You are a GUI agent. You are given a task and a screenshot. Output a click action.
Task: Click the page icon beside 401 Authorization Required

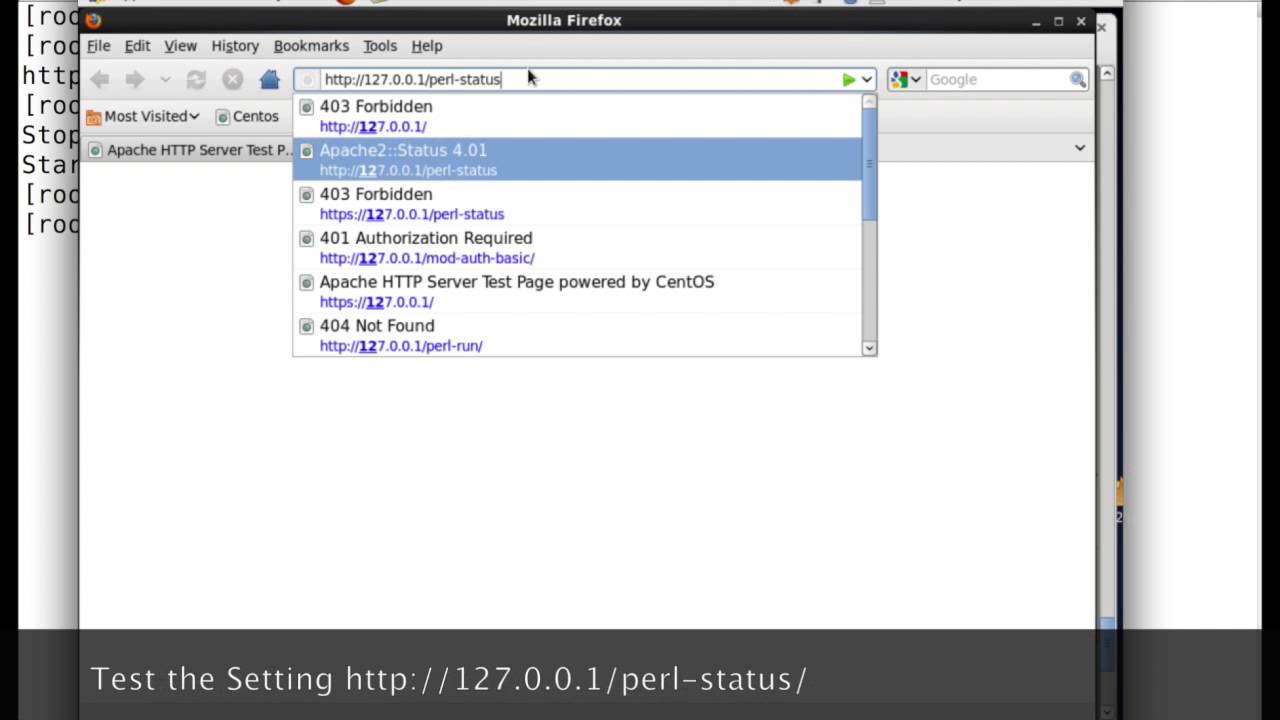(x=306, y=238)
